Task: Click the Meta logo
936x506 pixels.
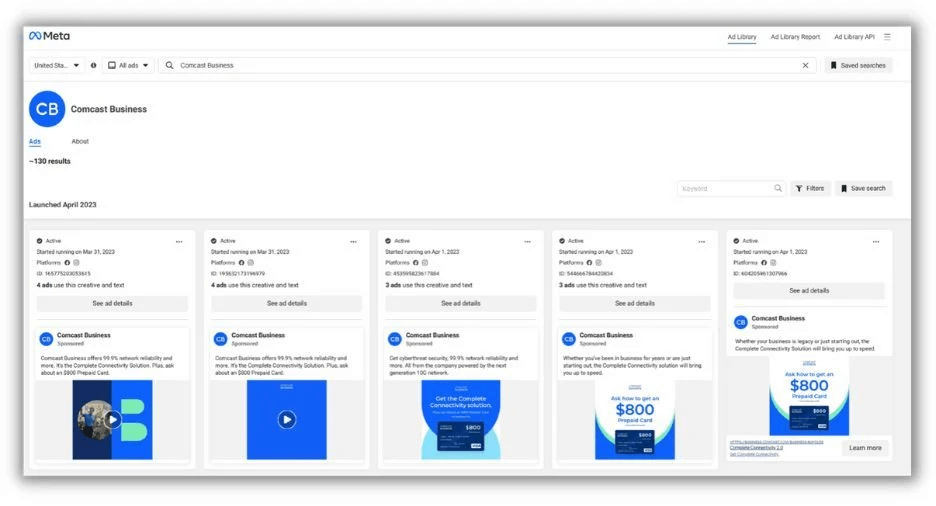Action: click(48, 36)
